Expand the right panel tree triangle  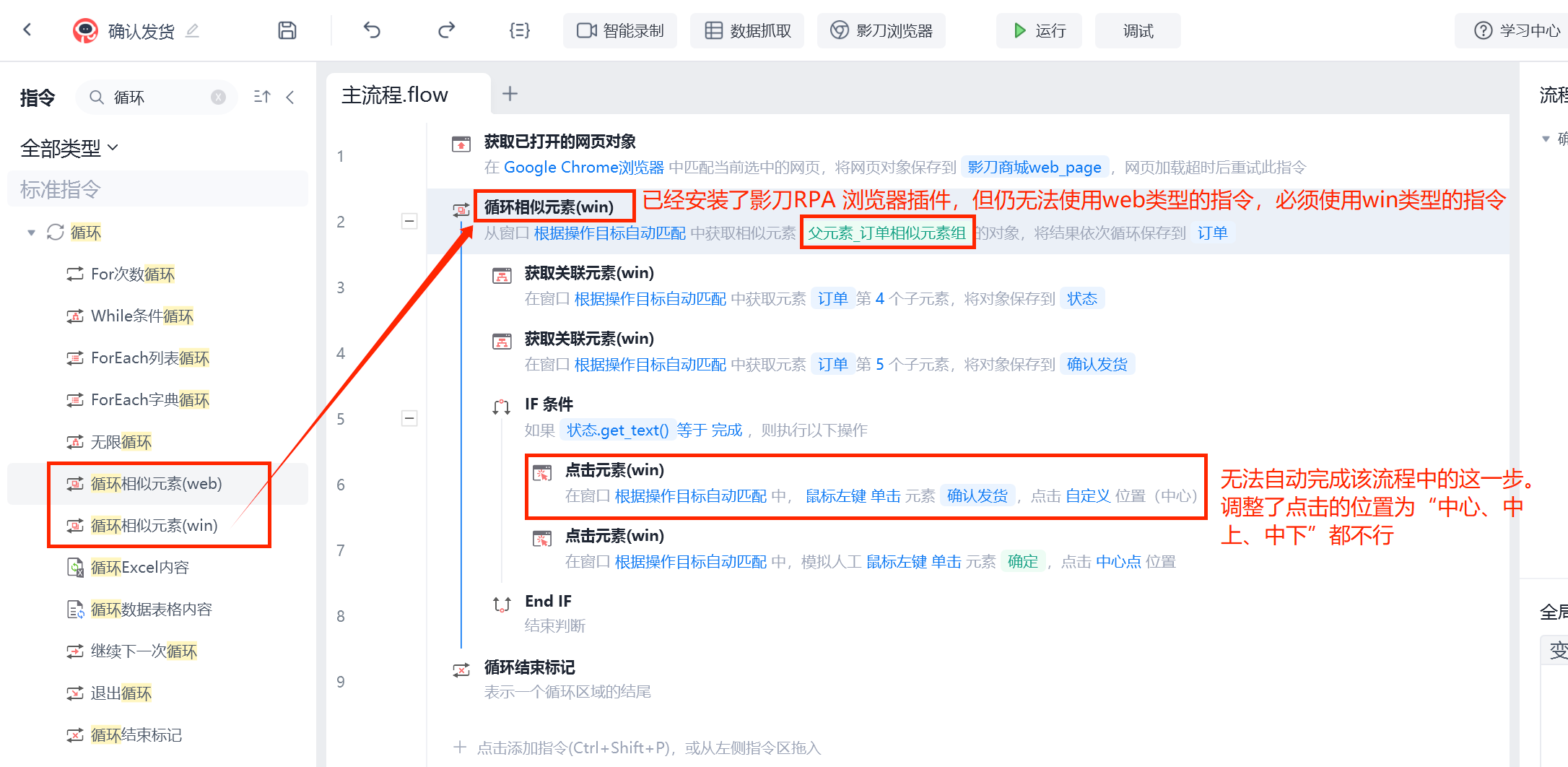pyautogui.click(x=1545, y=139)
